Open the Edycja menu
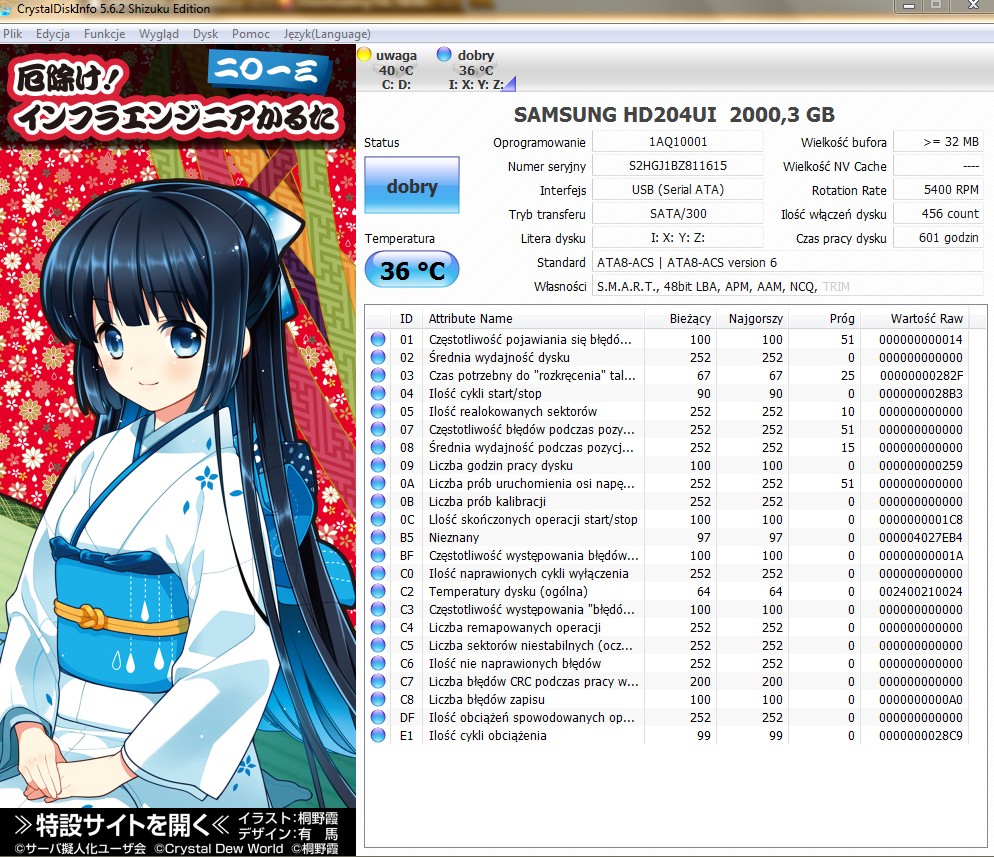Screen dimensions: 994x857 pyautogui.click(x=53, y=34)
